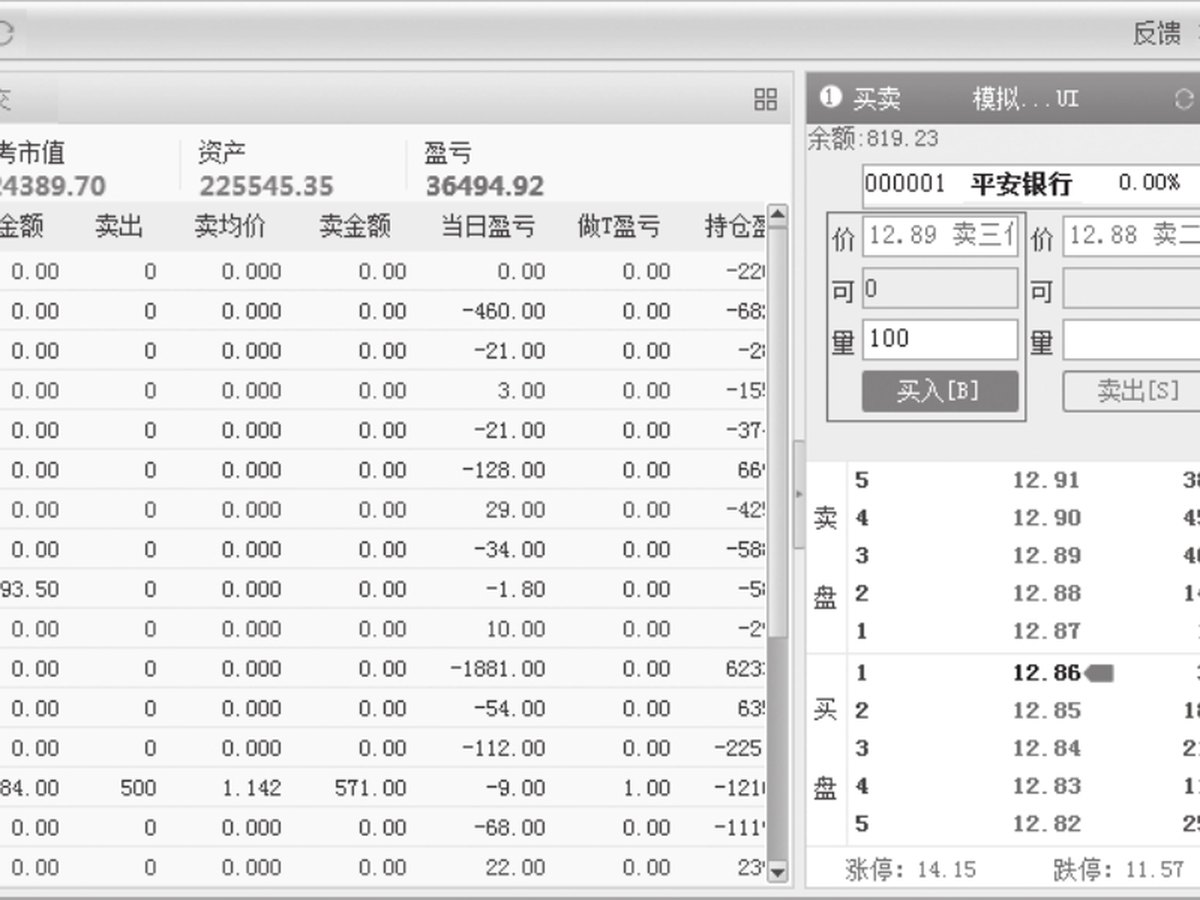1200x900 pixels.
Task: Click sell level 4 price 12.90
Action: (1047, 518)
